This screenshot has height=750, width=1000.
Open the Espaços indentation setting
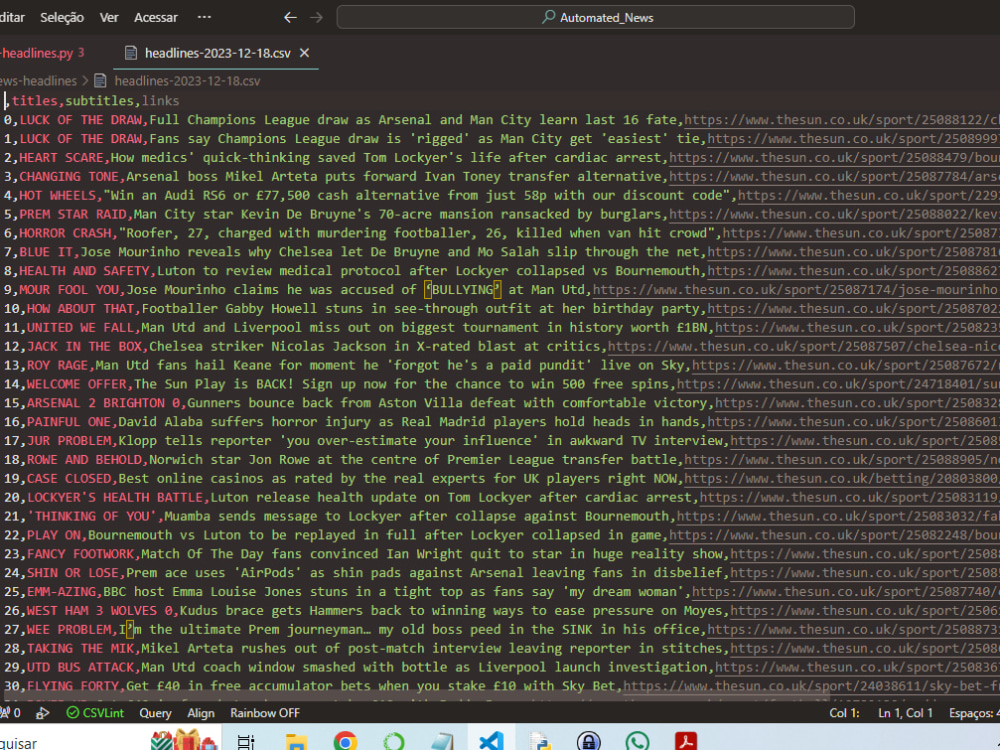point(974,713)
